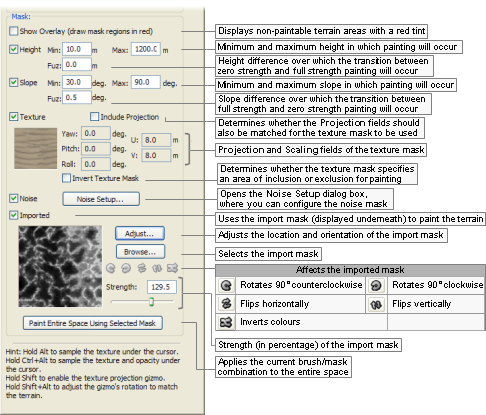Click the rotate counterclockwise icon in legend table
486x415 pixels.
pyautogui.click(x=226, y=285)
